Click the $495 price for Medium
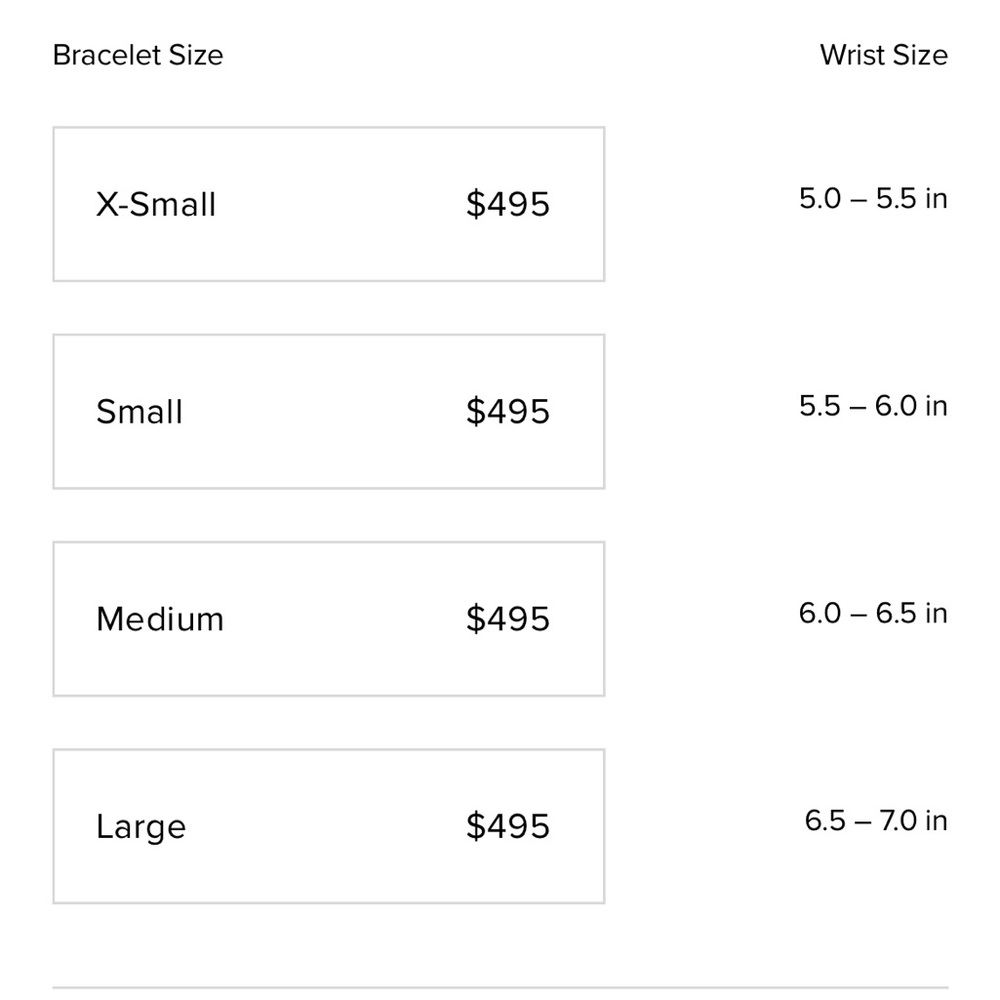 (508, 619)
